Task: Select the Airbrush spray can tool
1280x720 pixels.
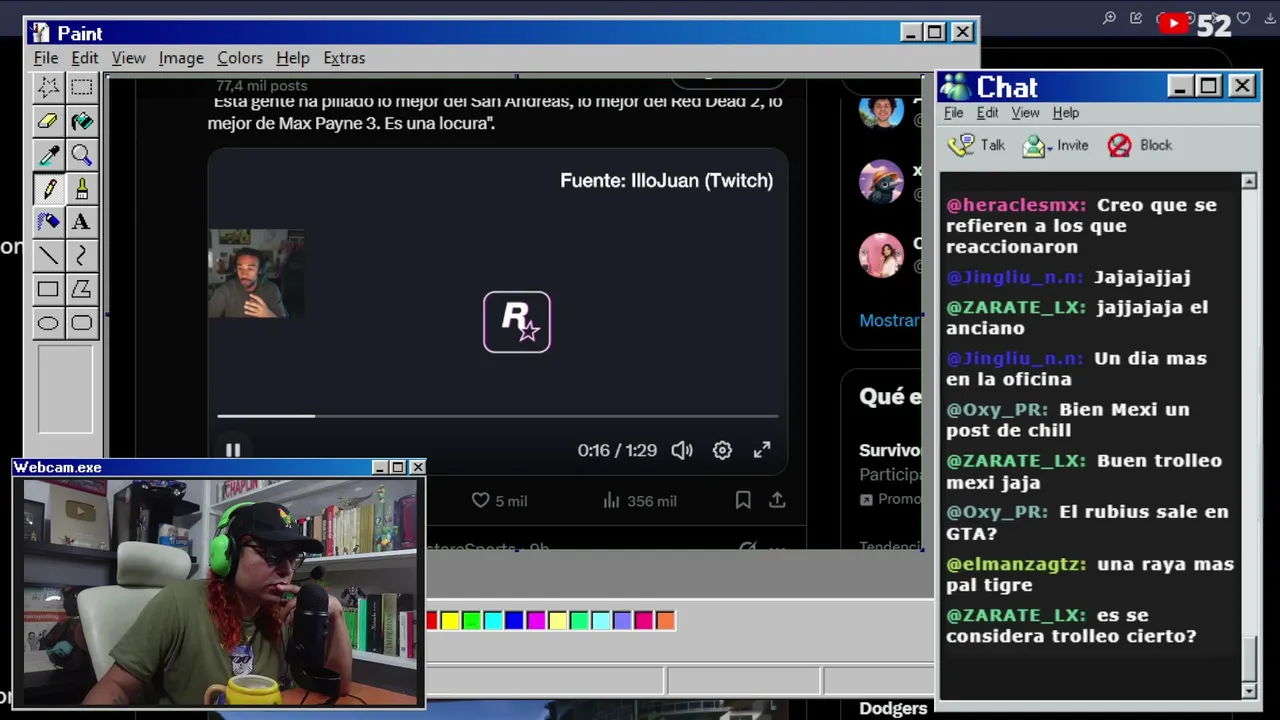Action: [x=48, y=222]
